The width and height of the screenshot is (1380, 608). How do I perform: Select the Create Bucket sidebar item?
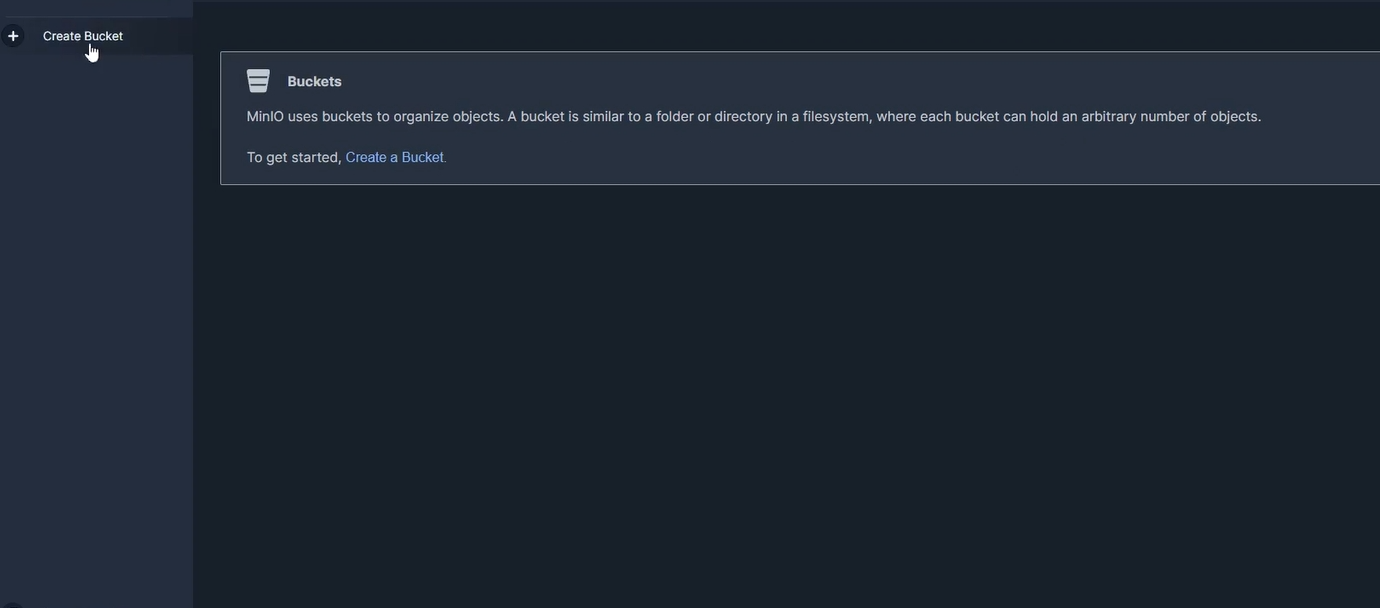[96, 36]
